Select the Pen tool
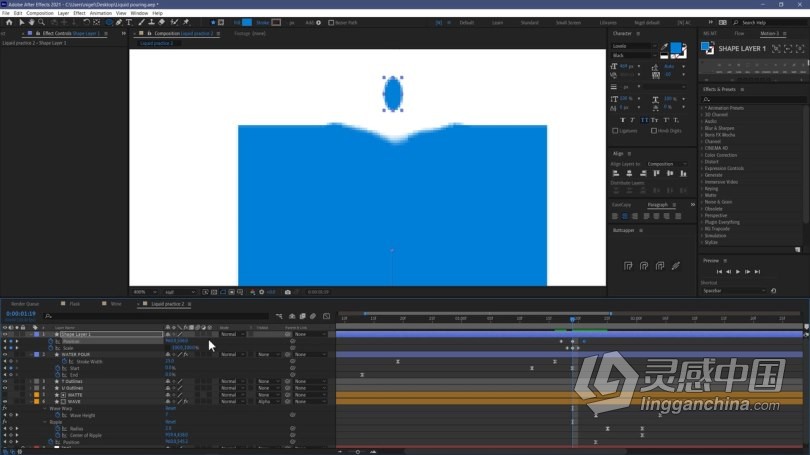The height and width of the screenshot is (455, 810). tap(119, 22)
